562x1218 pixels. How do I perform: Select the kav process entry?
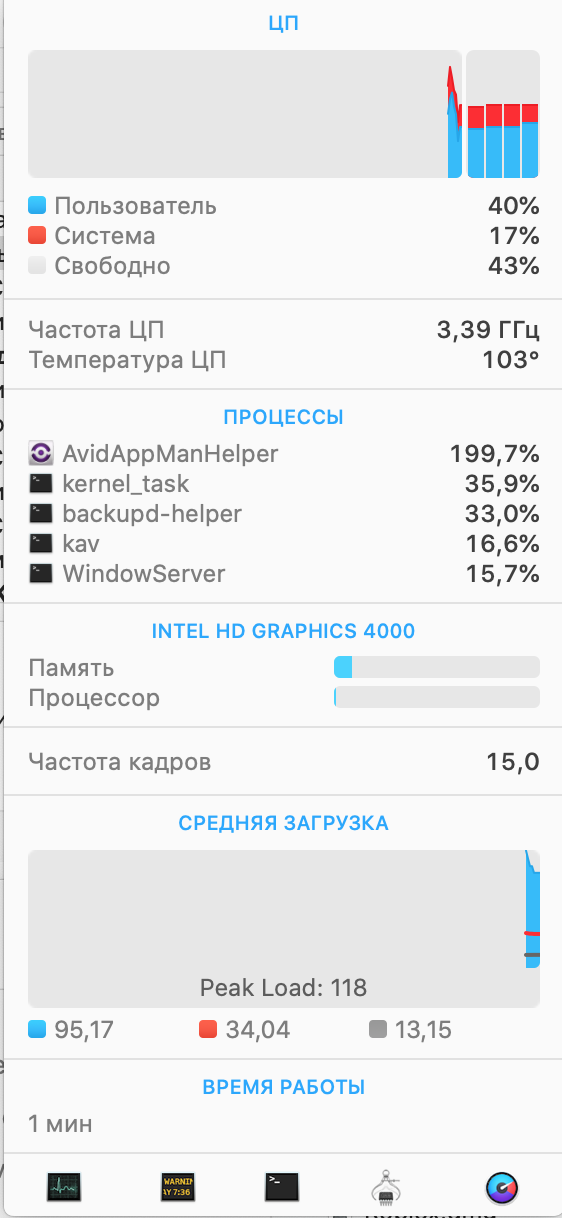(x=284, y=544)
